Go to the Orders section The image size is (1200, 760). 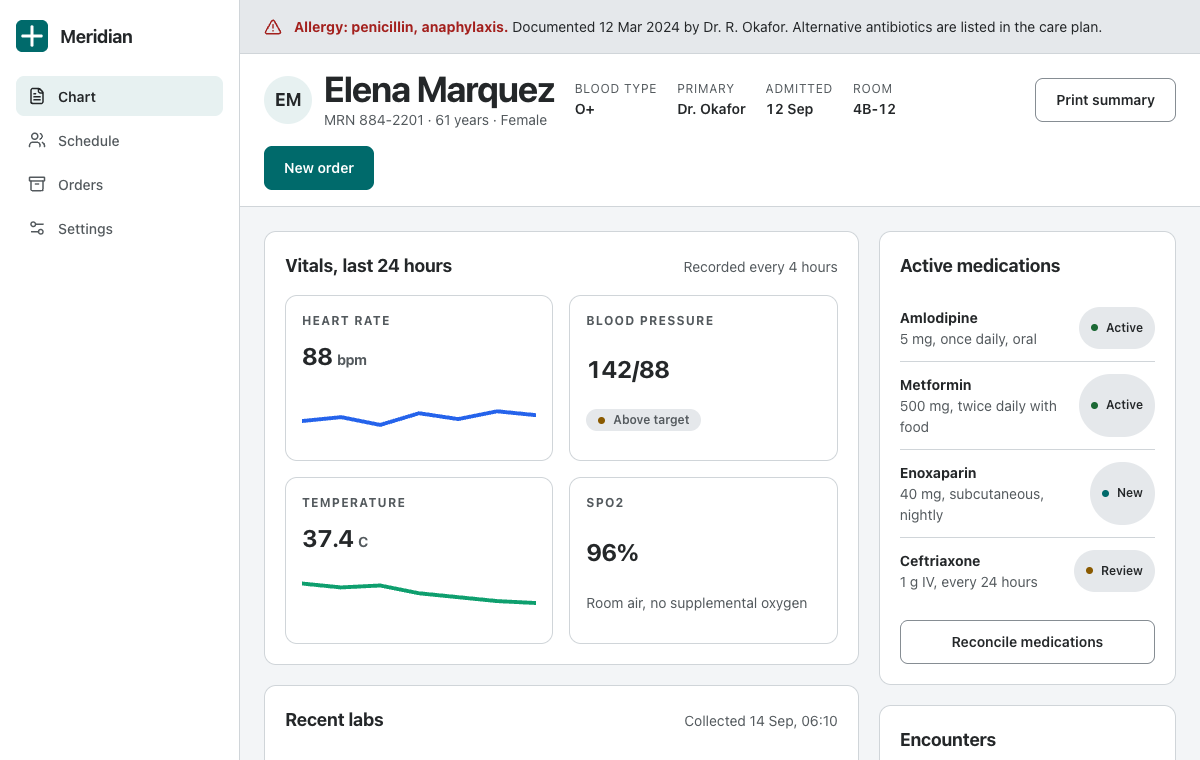[x=119, y=184]
